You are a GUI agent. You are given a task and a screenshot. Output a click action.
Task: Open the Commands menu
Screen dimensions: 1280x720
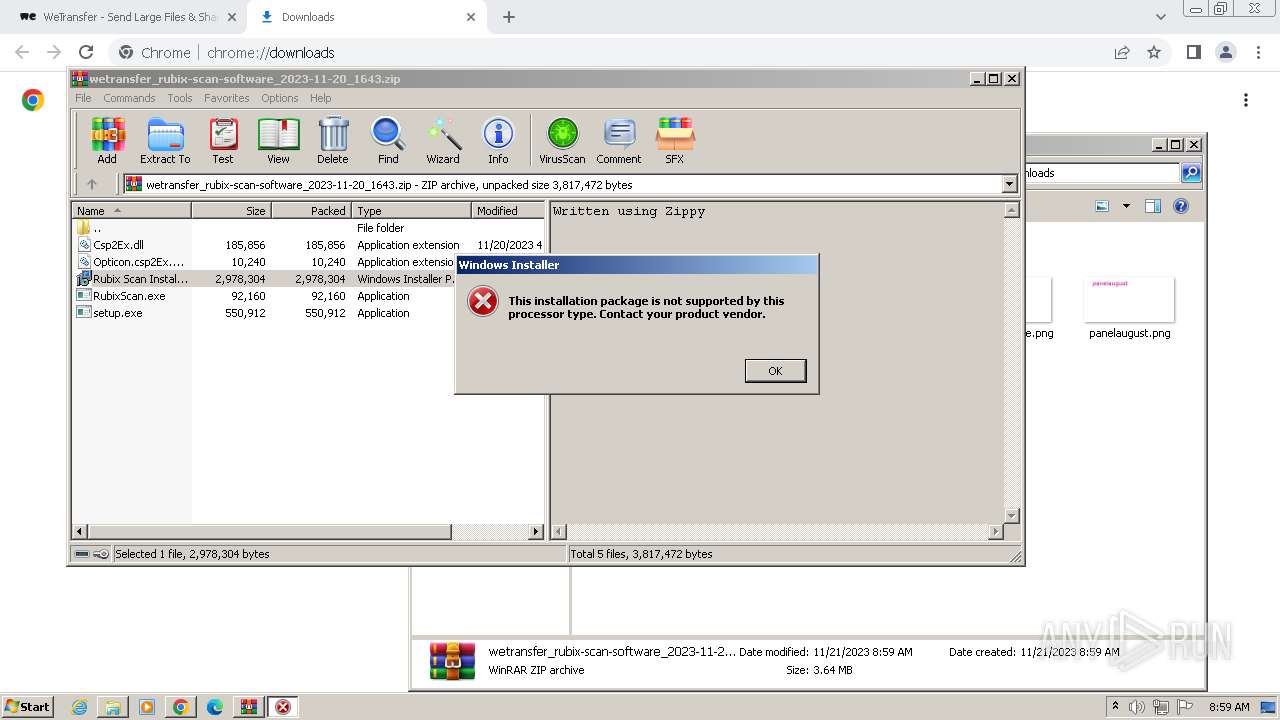coord(129,98)
